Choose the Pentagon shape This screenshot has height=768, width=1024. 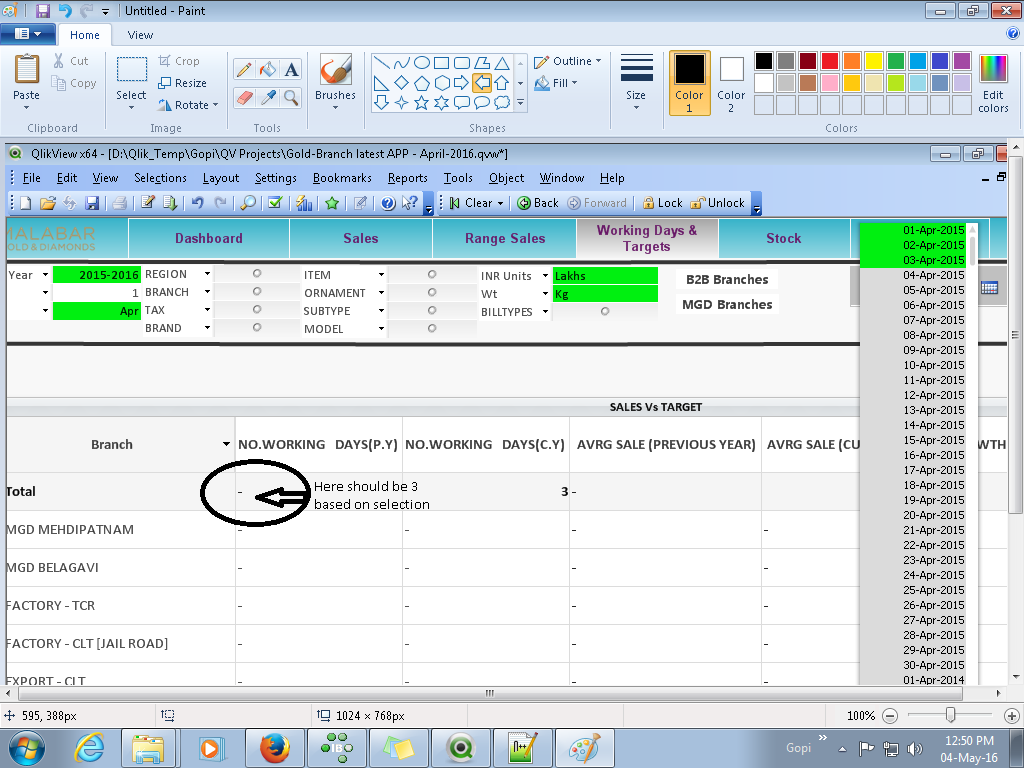(422, 83)
